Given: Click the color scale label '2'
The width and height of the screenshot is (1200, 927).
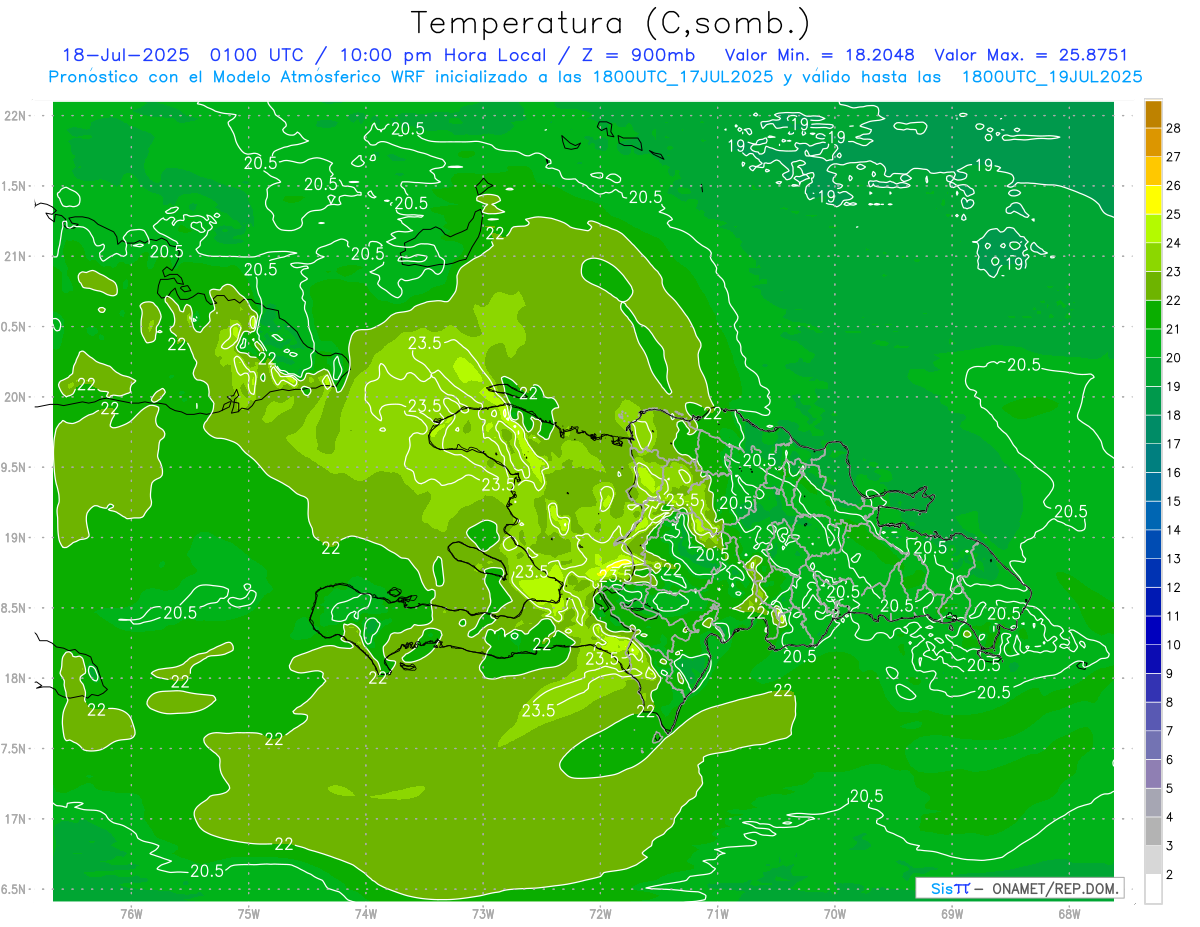Looking at the screenshot, I should pos(1170,875).
